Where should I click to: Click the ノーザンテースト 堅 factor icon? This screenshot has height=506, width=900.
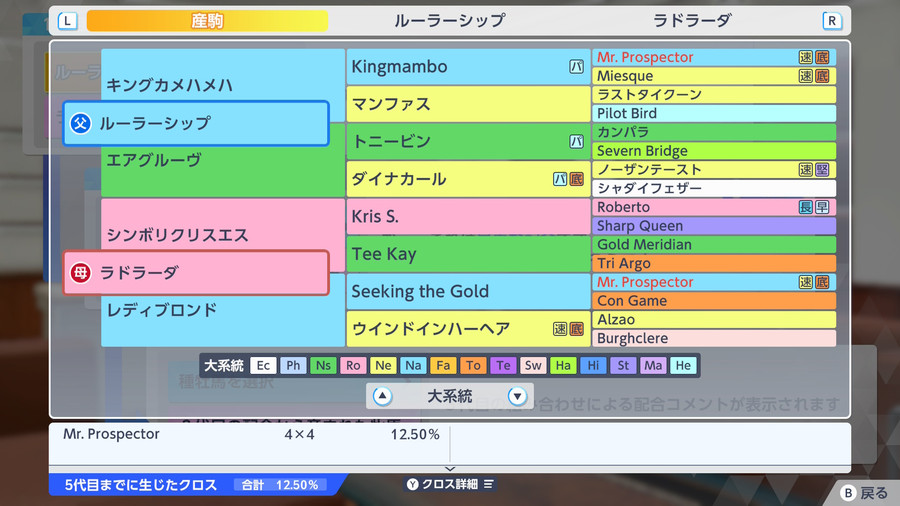tap(822, 169)
